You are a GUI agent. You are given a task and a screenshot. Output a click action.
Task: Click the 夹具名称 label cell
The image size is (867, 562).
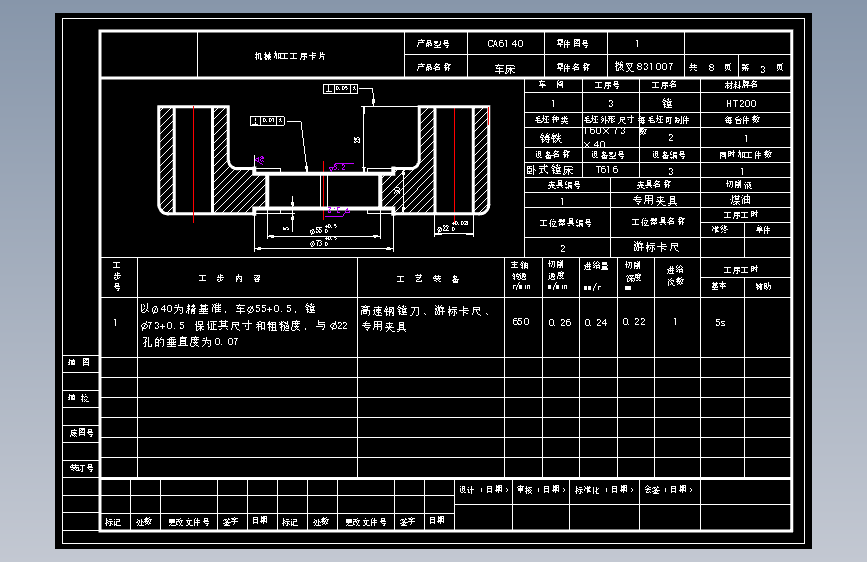point(654,185)
